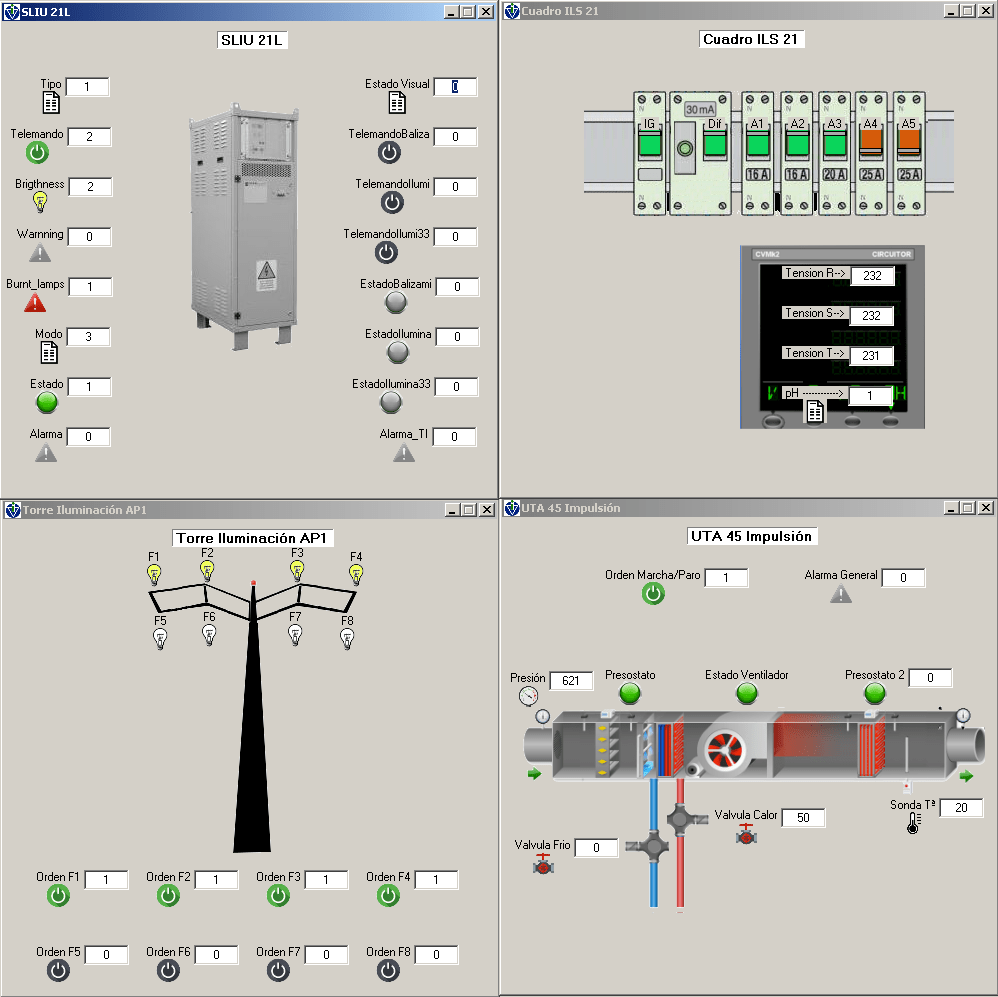
Task: Click the pH document icon on analyzer
Action: (x=815, y=411)
